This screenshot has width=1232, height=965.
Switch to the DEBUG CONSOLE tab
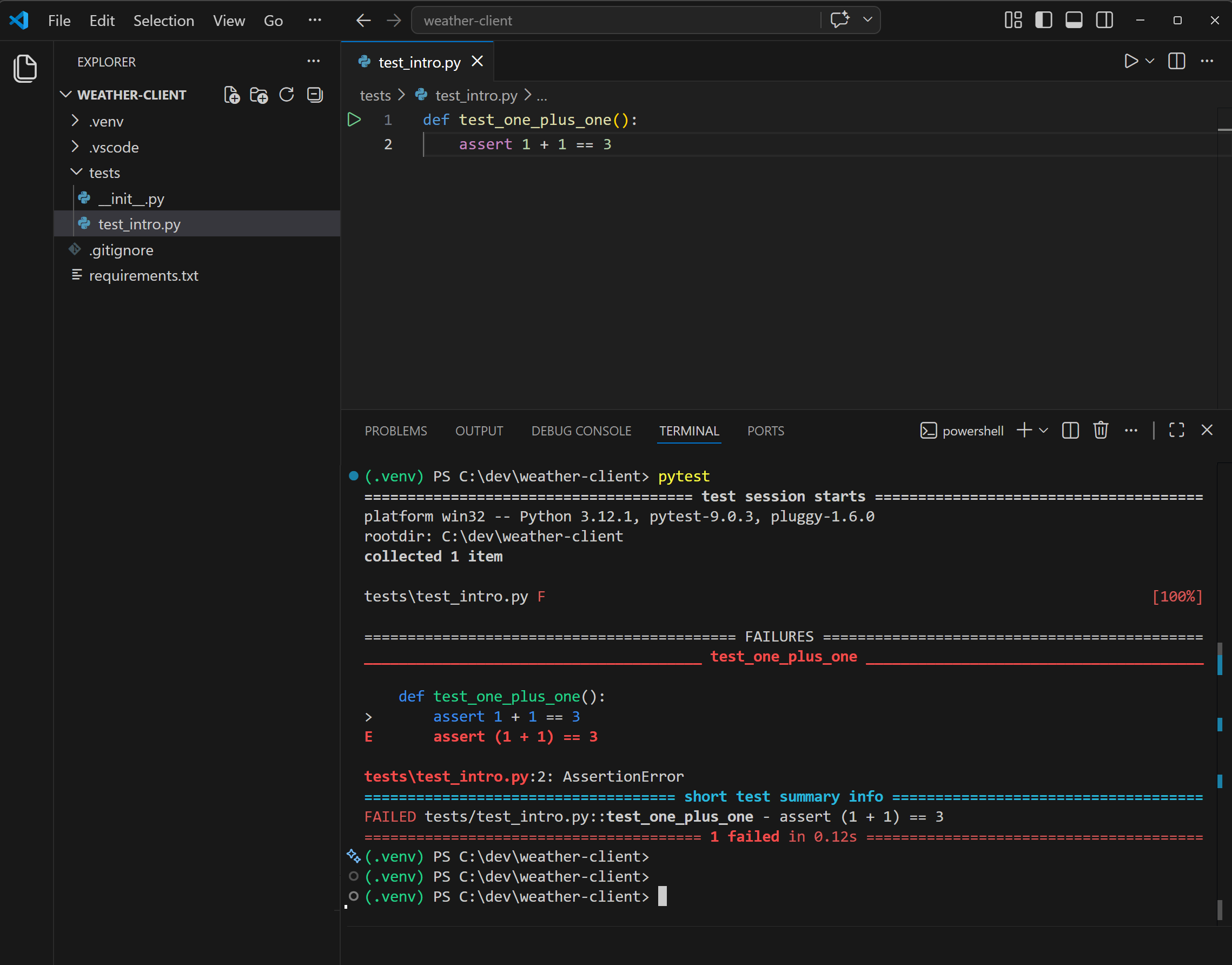click(x=581, y=431)
